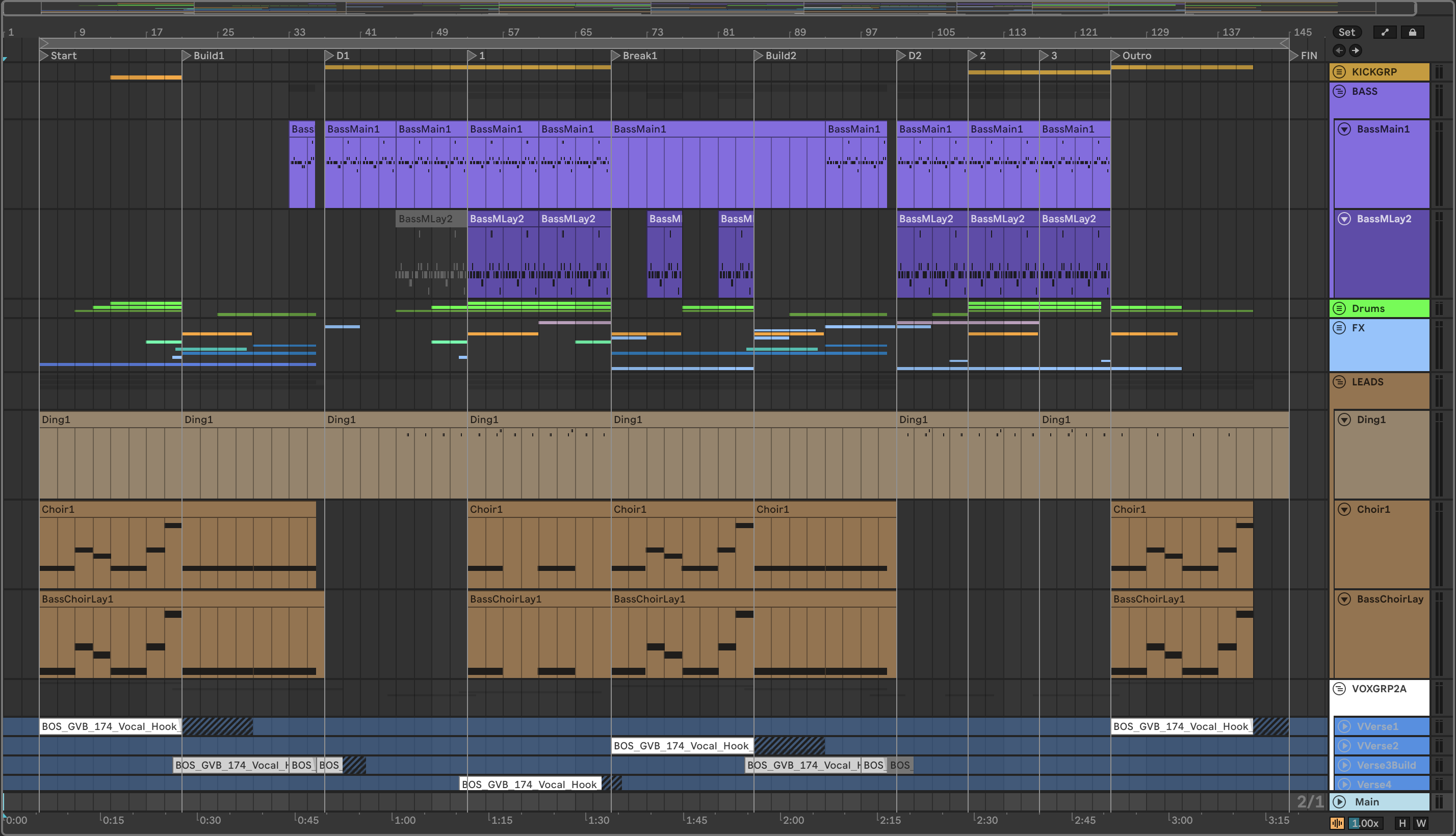Select the Build2 locator marker
The height and width of the screenshot is (836, 1456).
pos(775,56)
